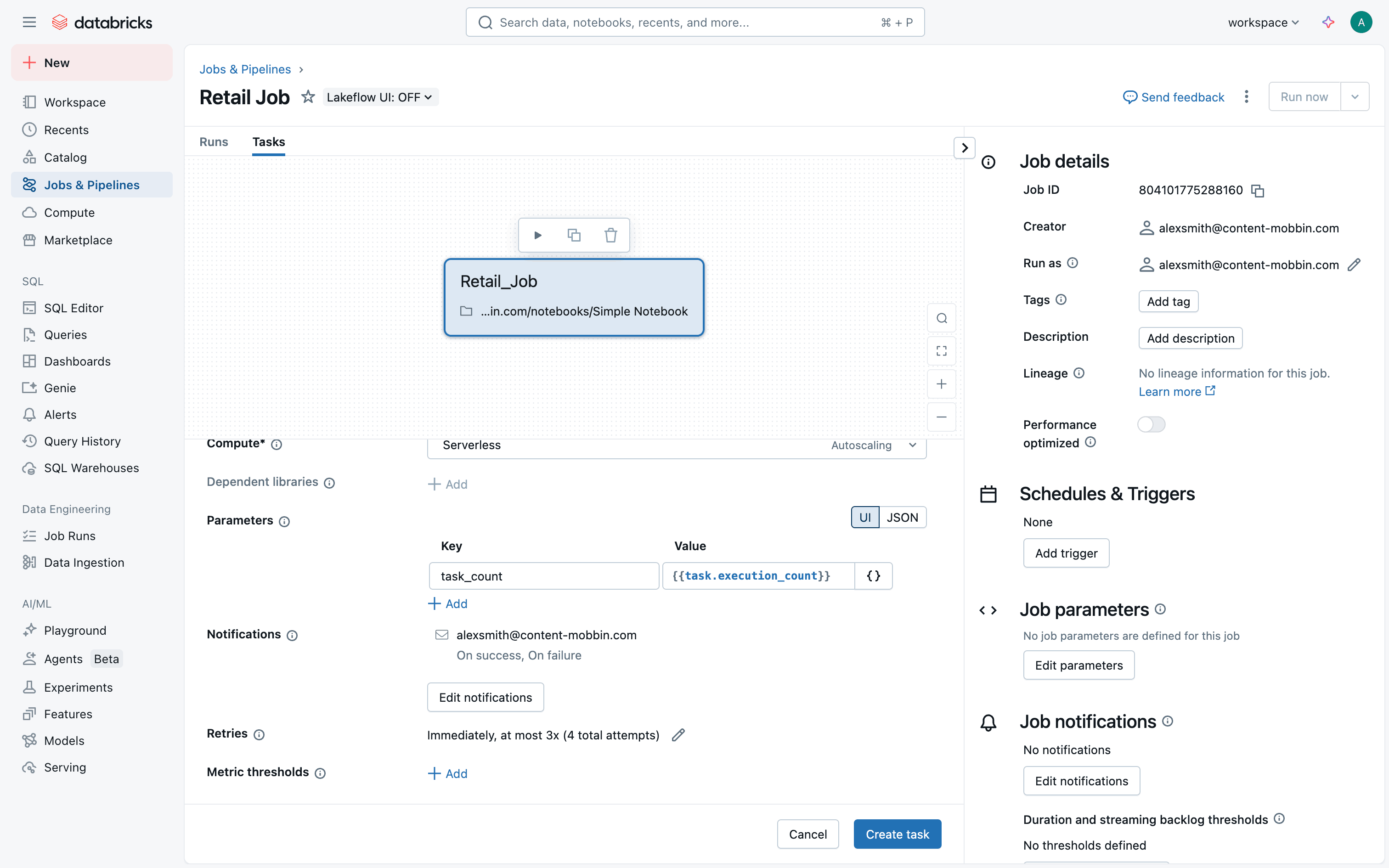The height and width of the screenshot is (868, 1389).
Task: Click the task_count key input field
Action: pyautogui.click(x=543, y=576)
